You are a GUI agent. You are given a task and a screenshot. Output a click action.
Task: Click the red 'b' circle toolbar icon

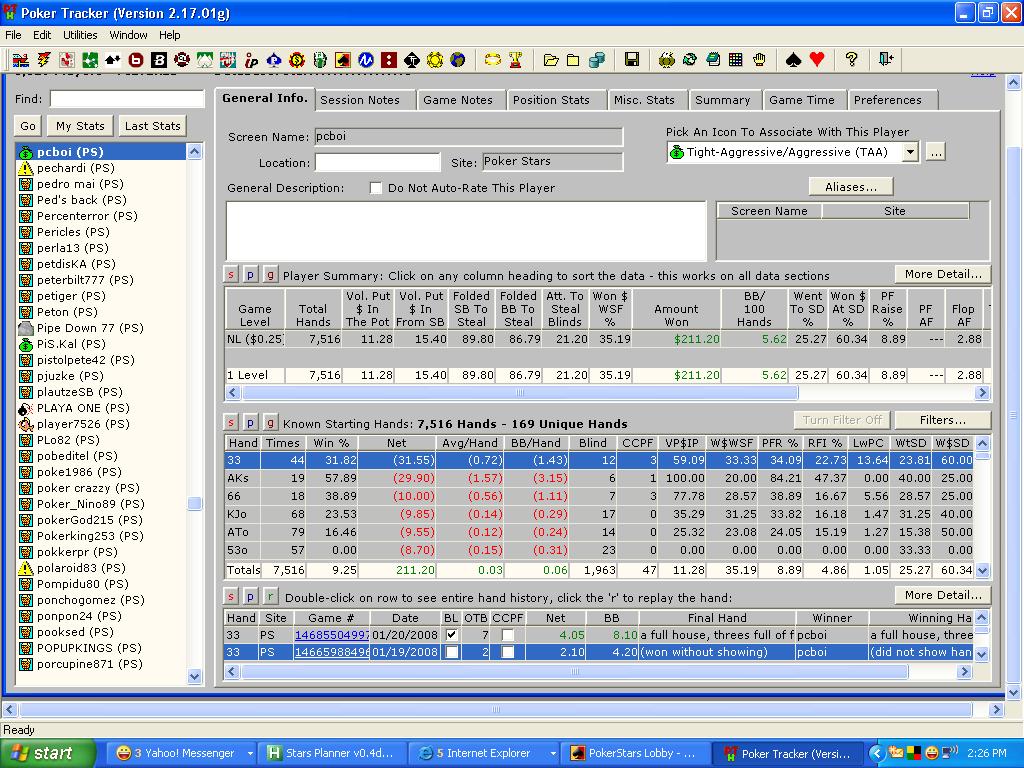(136, 60)
